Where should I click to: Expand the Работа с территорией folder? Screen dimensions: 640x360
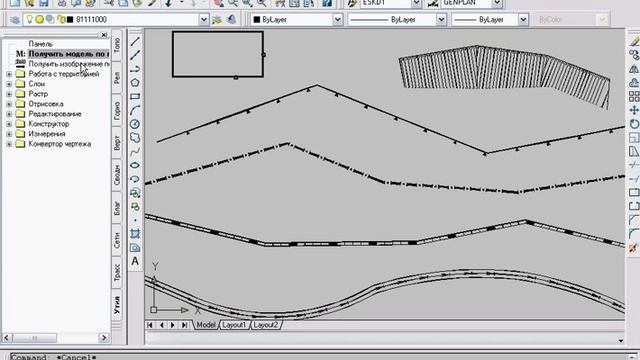9,74
